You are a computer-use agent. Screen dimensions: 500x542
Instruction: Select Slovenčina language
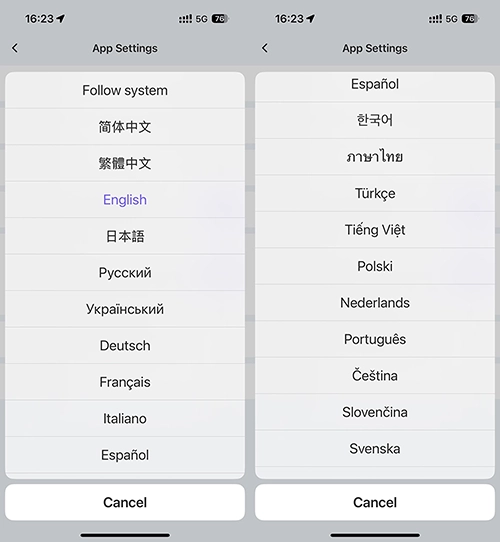375,412
